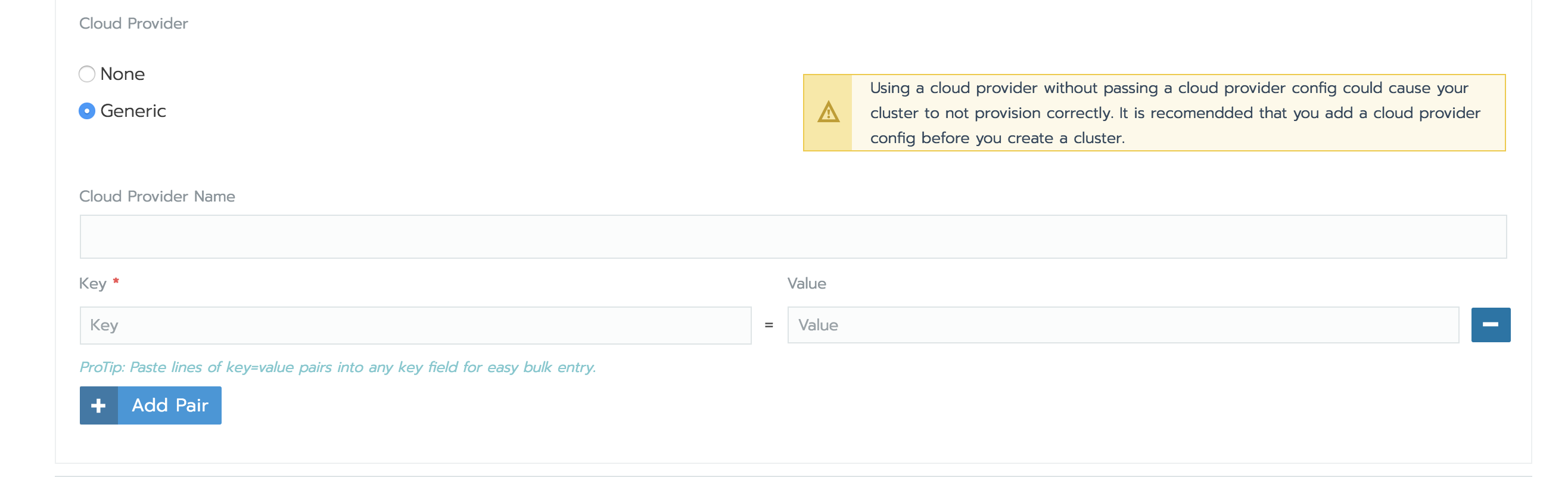Click the equals sign between Key and Value
The image size is (1568, 477).
click(x=769, y=326)
